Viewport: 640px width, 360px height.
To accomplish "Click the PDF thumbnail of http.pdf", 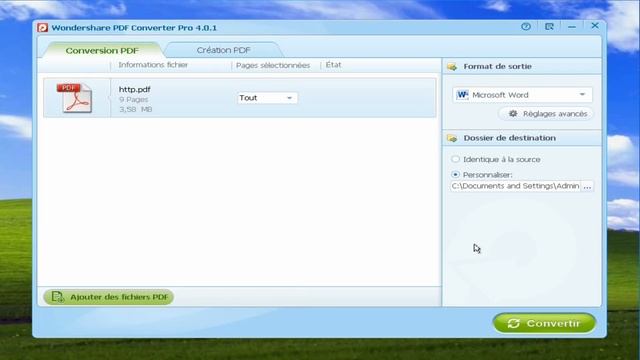I will (x=74, y=98).
